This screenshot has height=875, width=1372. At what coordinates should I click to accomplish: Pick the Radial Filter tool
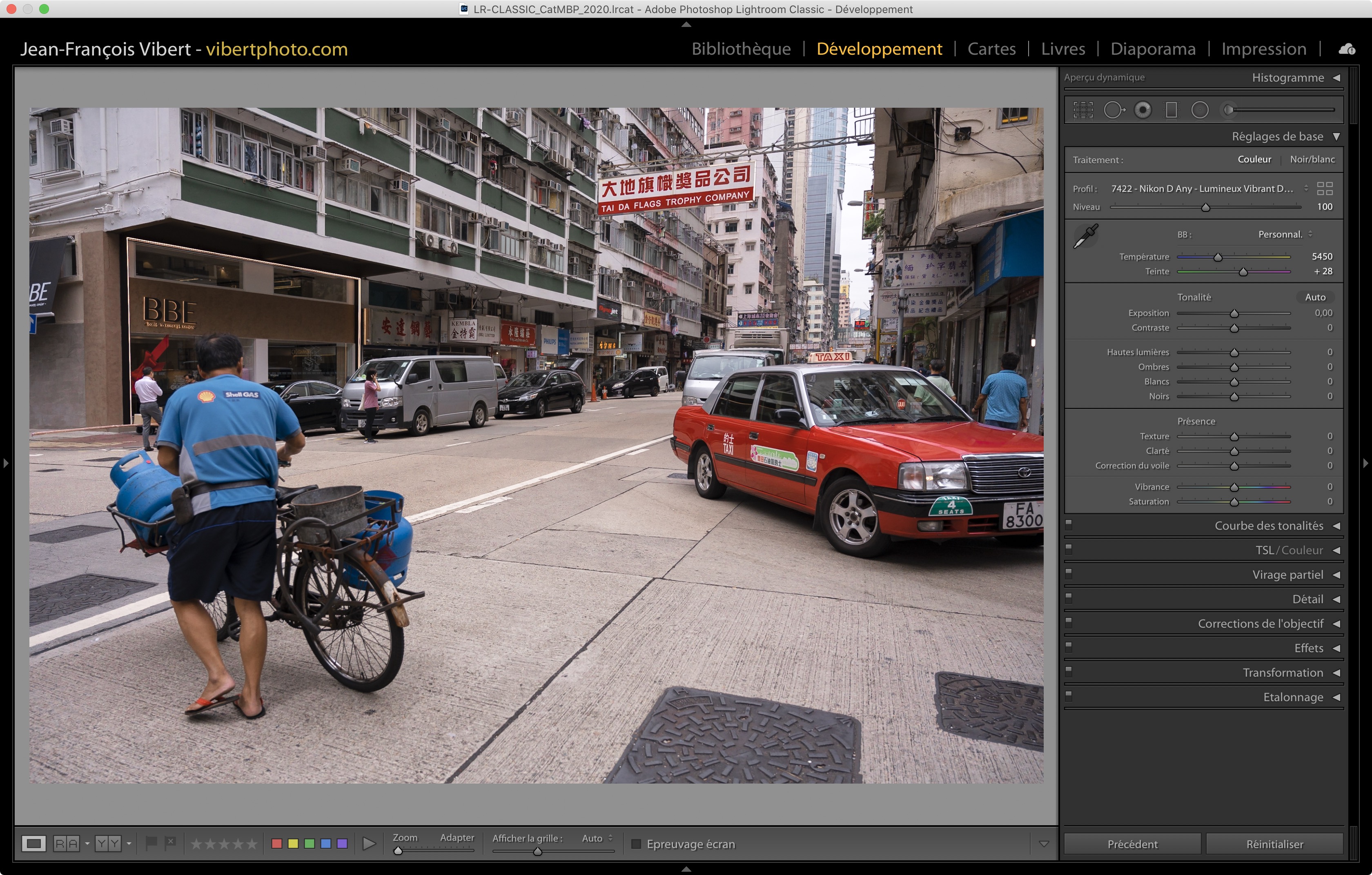pos(1200,110)
